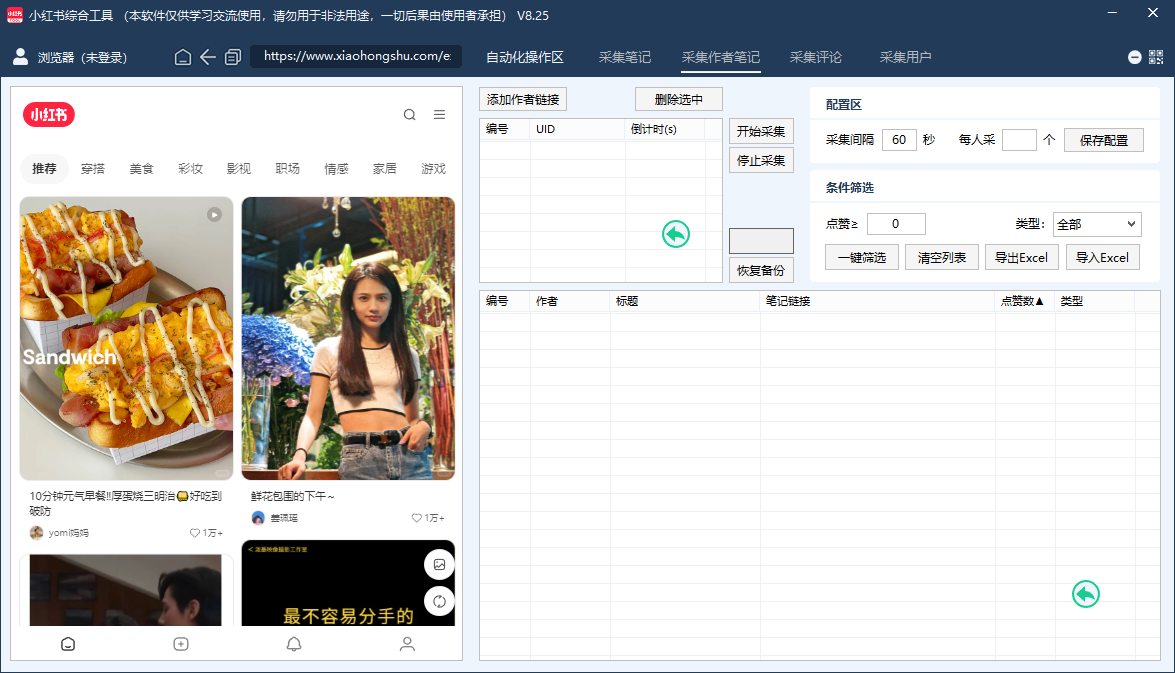The image size is (1175, 673).
Task: Tap the notifications bell icon
Action: pyautogui.click(x=294, y=644)
